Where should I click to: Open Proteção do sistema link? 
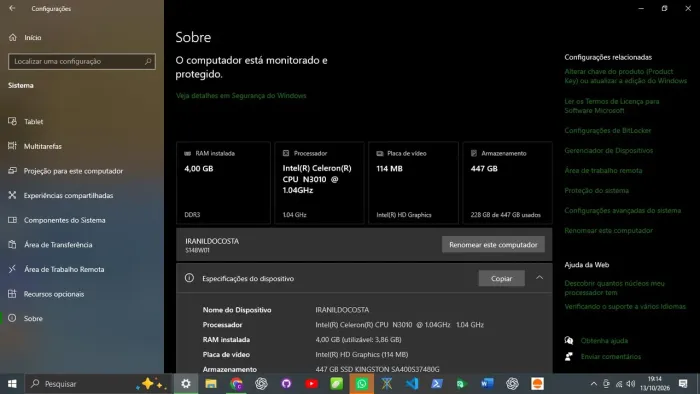(x=596, y=191)
